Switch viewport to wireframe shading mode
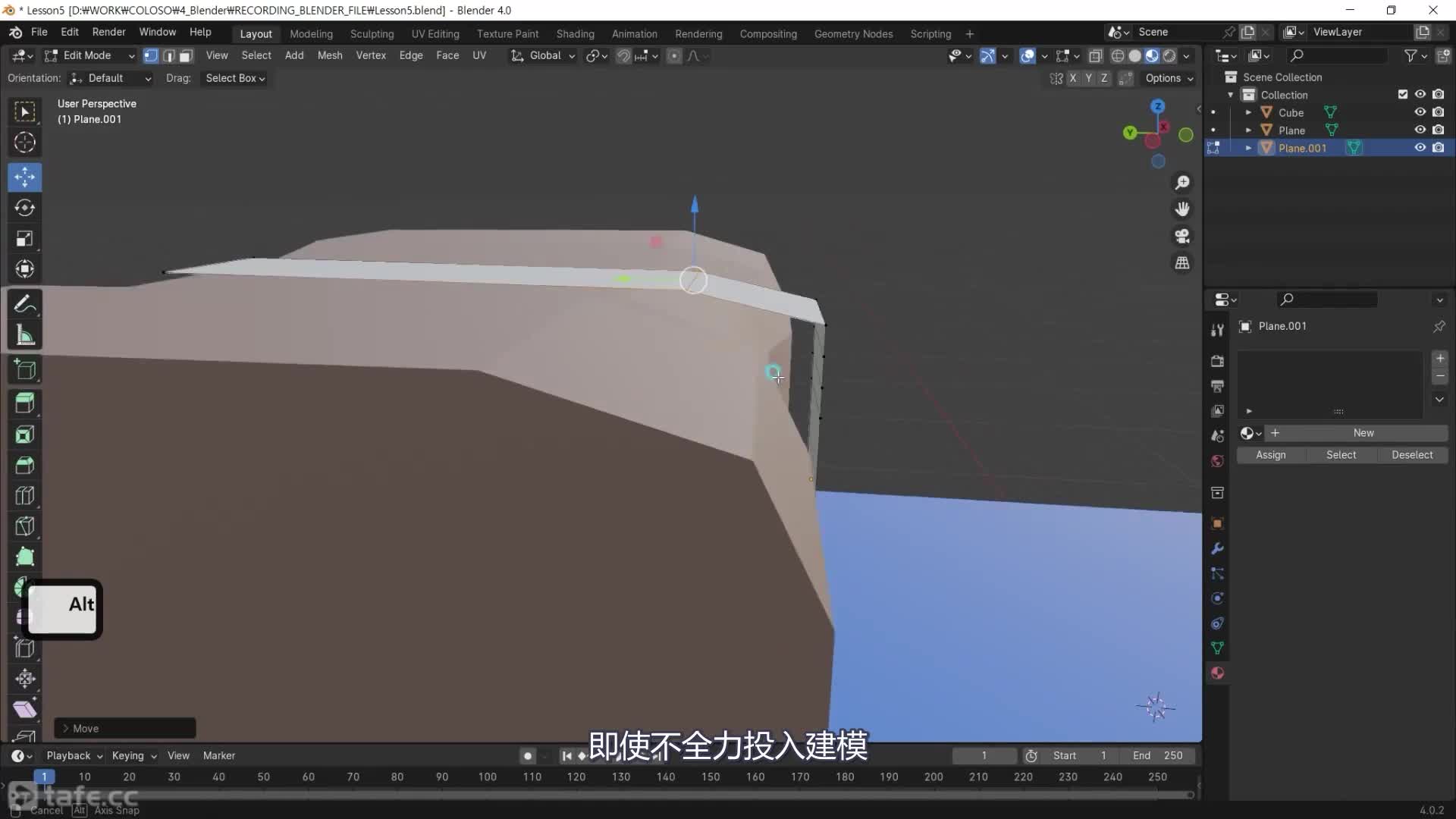The width and height of the screenshot is (1456, 819). point(1119,55)
